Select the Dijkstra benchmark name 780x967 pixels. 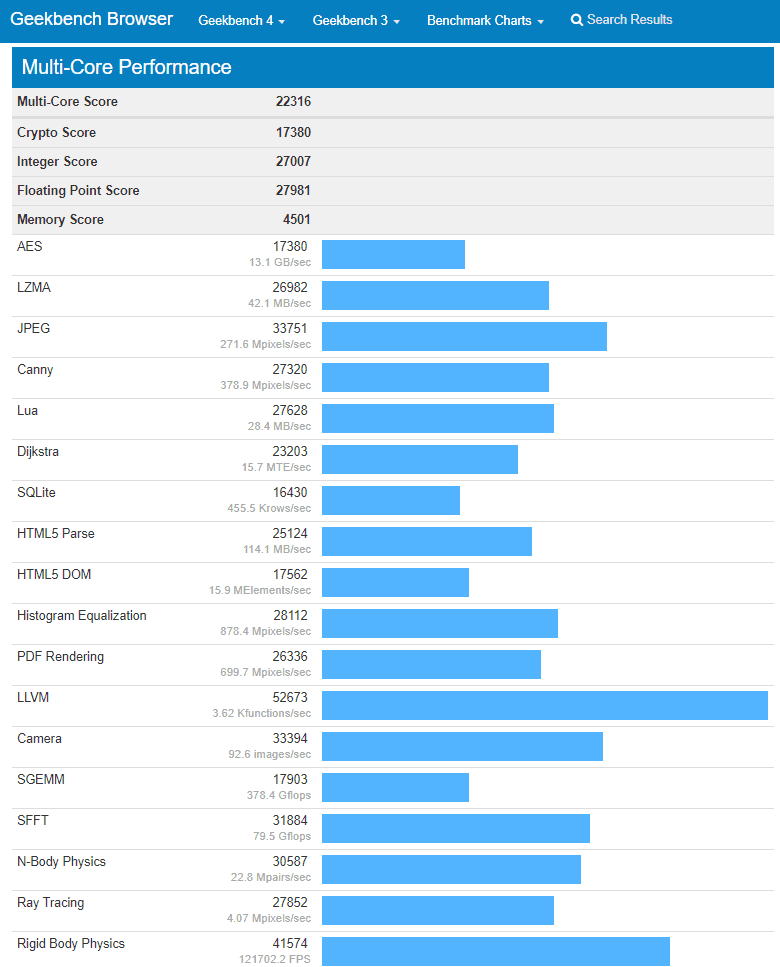click(x=38, y=451)
